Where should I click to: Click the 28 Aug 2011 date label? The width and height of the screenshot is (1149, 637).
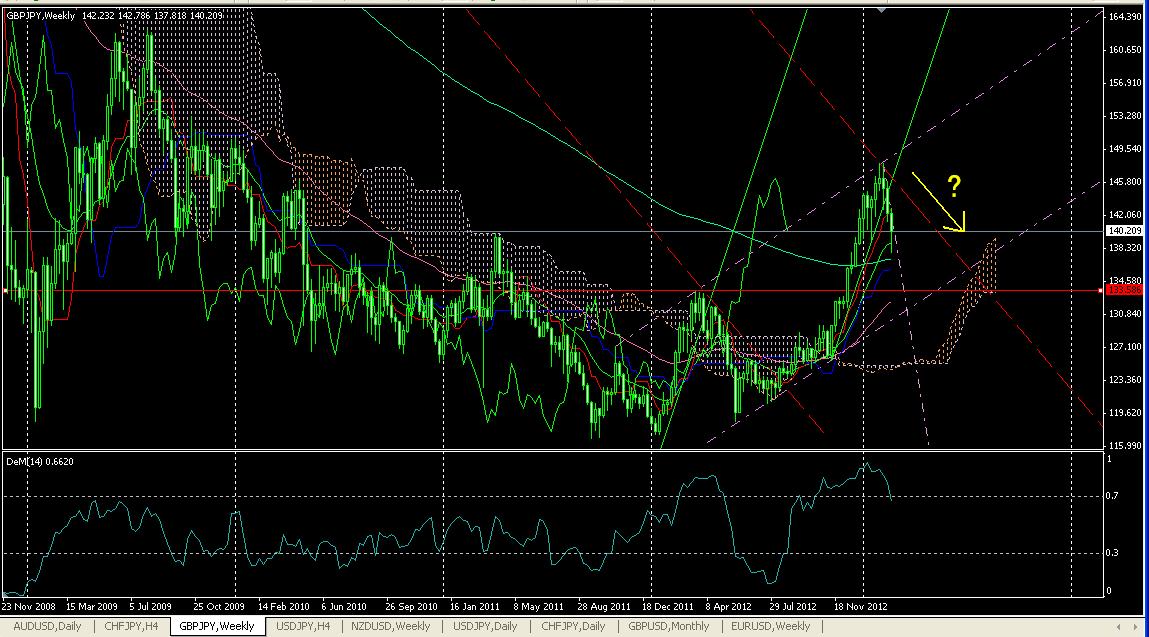pos(604,607)
